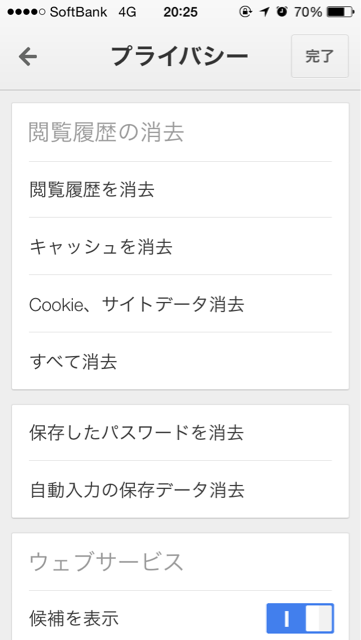Tap the back arrow icon
This screenshot has height=640, width=361.
(28, 56)
